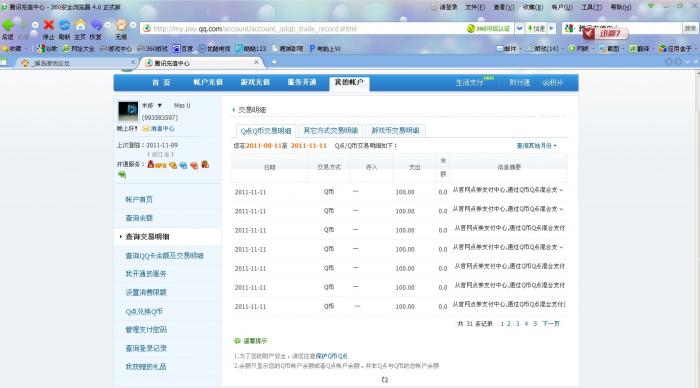Screen dimensions: 700x388
Task: Open the 帐户充值 nav item
Action: [x=208, y=82]
